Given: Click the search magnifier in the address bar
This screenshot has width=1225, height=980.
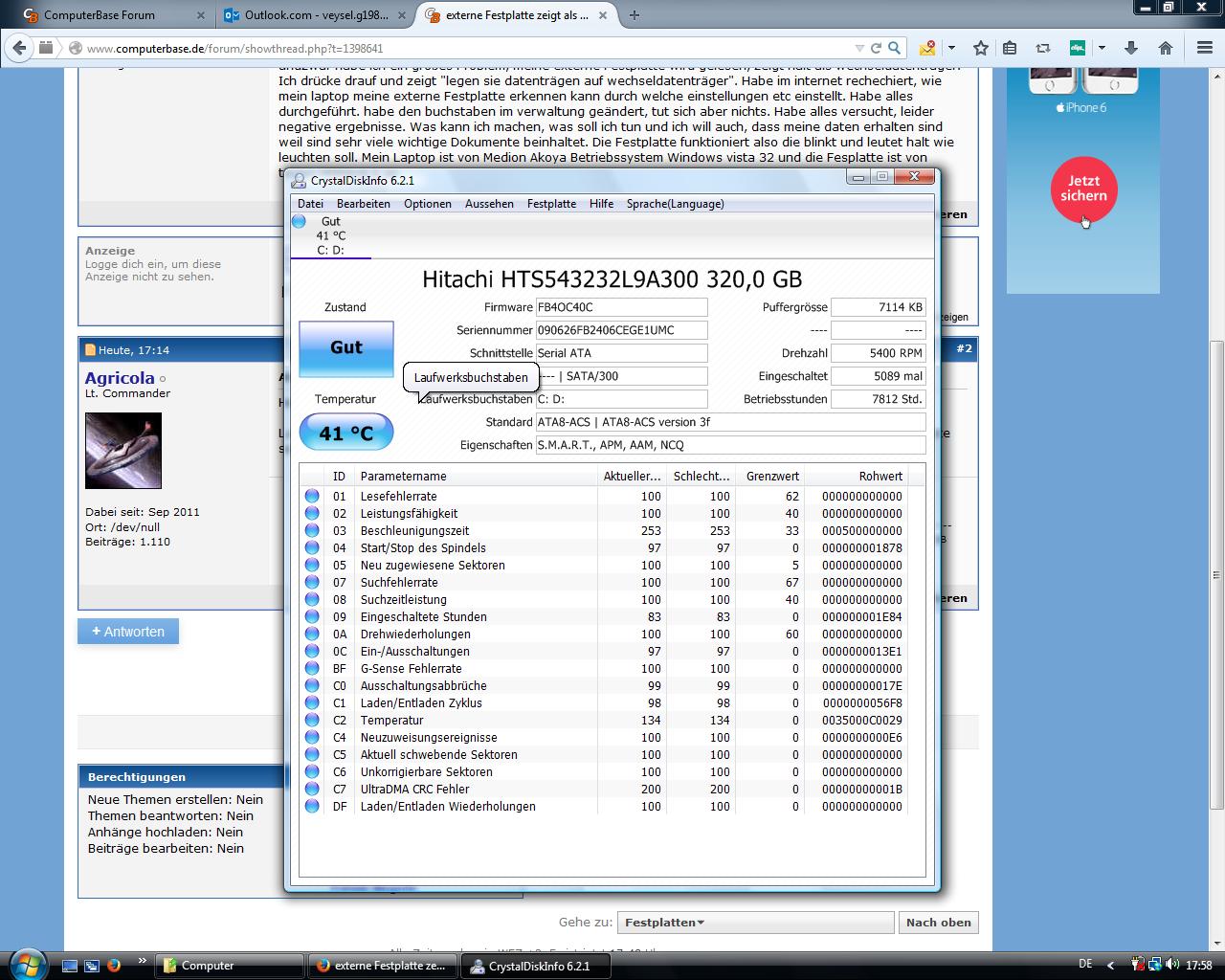Looking at the screenshot, I should click(894, 48).
